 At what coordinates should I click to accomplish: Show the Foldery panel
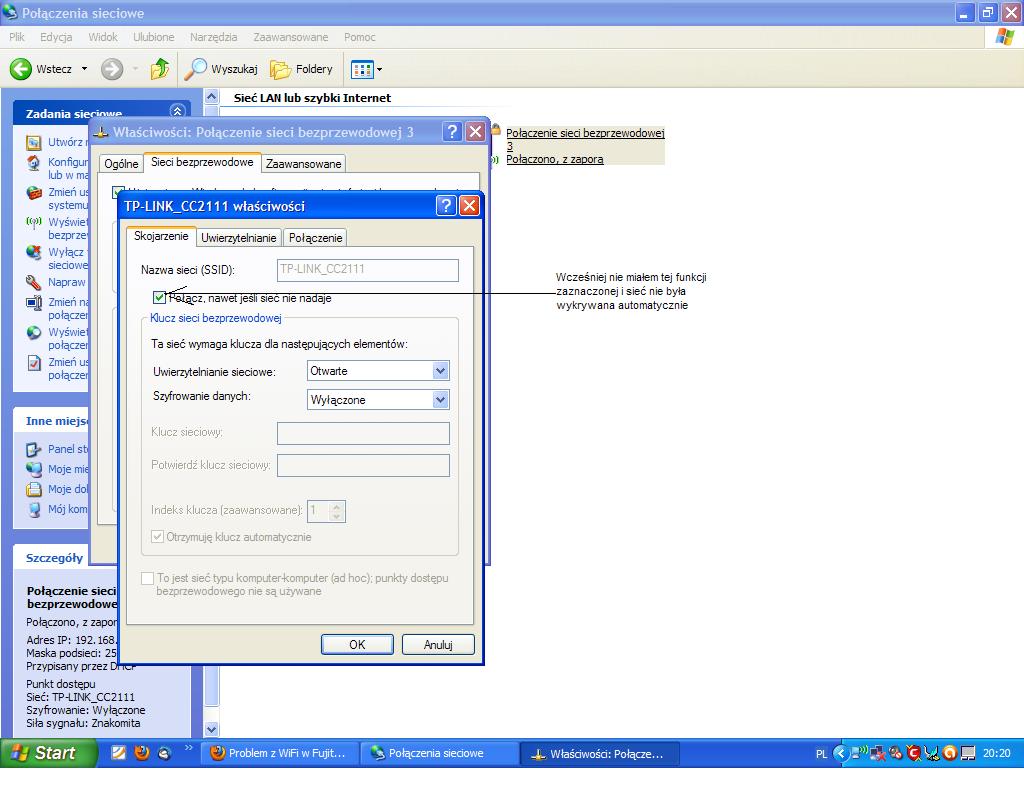coord(303,69)
